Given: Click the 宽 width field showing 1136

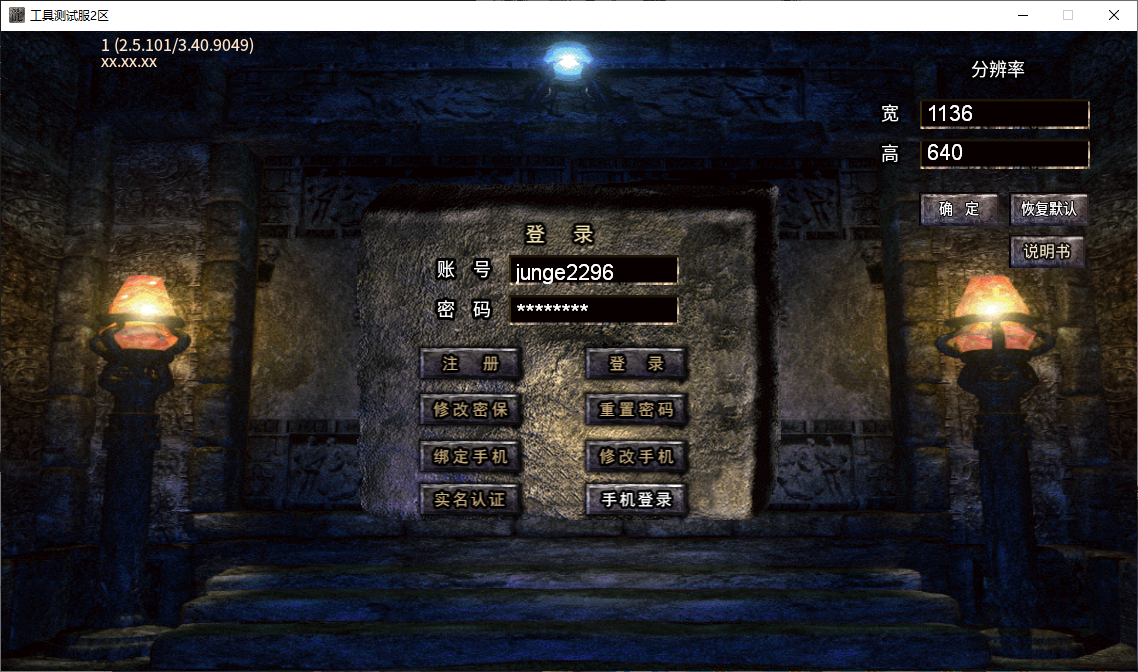Looking at the screenshot, I should tap(1004, 114).
